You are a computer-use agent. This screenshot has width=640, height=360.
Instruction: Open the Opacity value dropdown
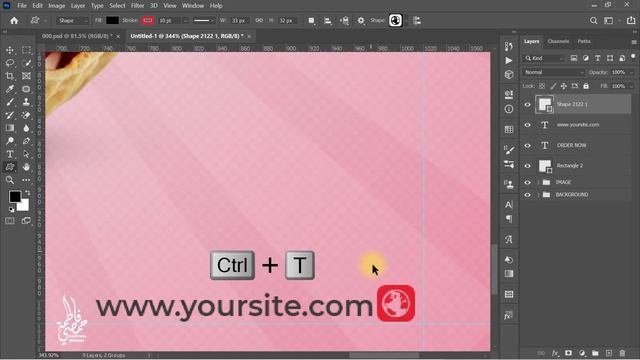pyautogui.click(x=632, y=72)
